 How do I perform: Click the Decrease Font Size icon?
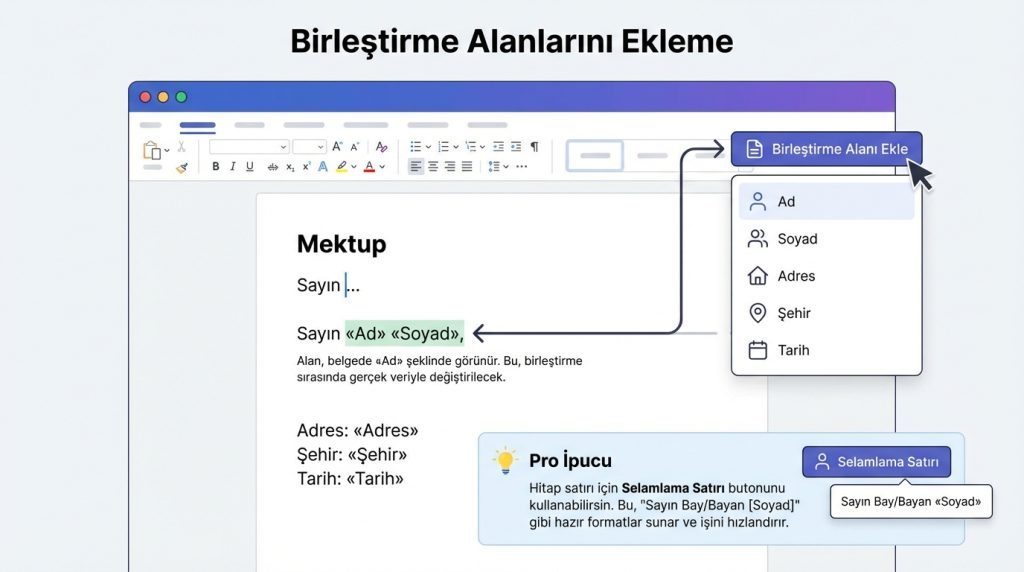[x=355, y=147]
